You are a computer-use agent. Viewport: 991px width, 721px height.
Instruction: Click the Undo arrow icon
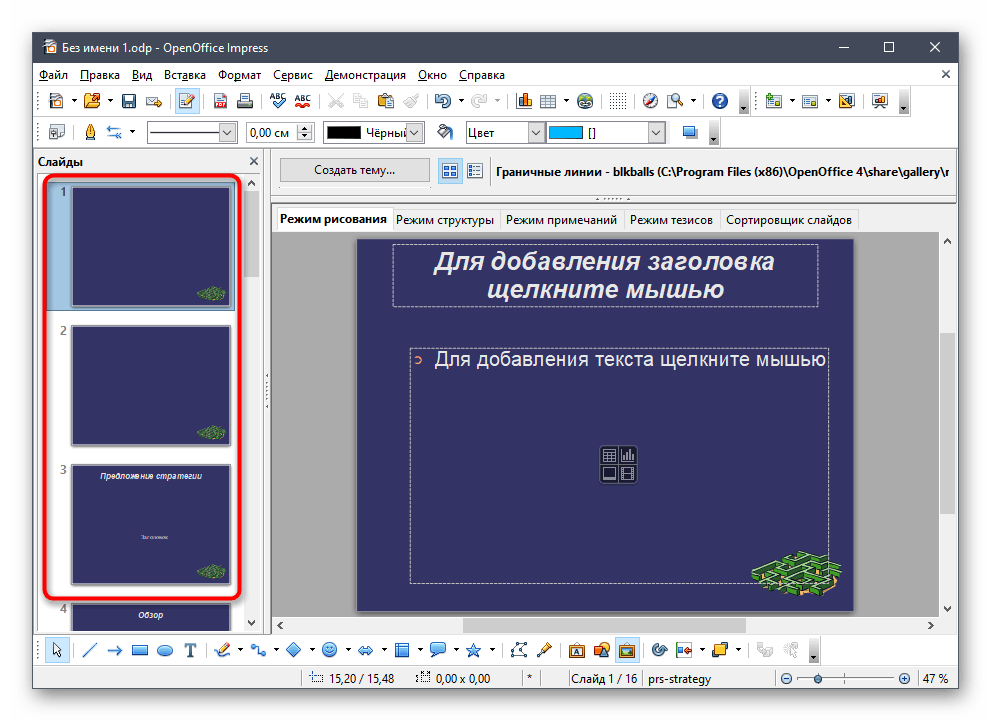coord(443,101)
